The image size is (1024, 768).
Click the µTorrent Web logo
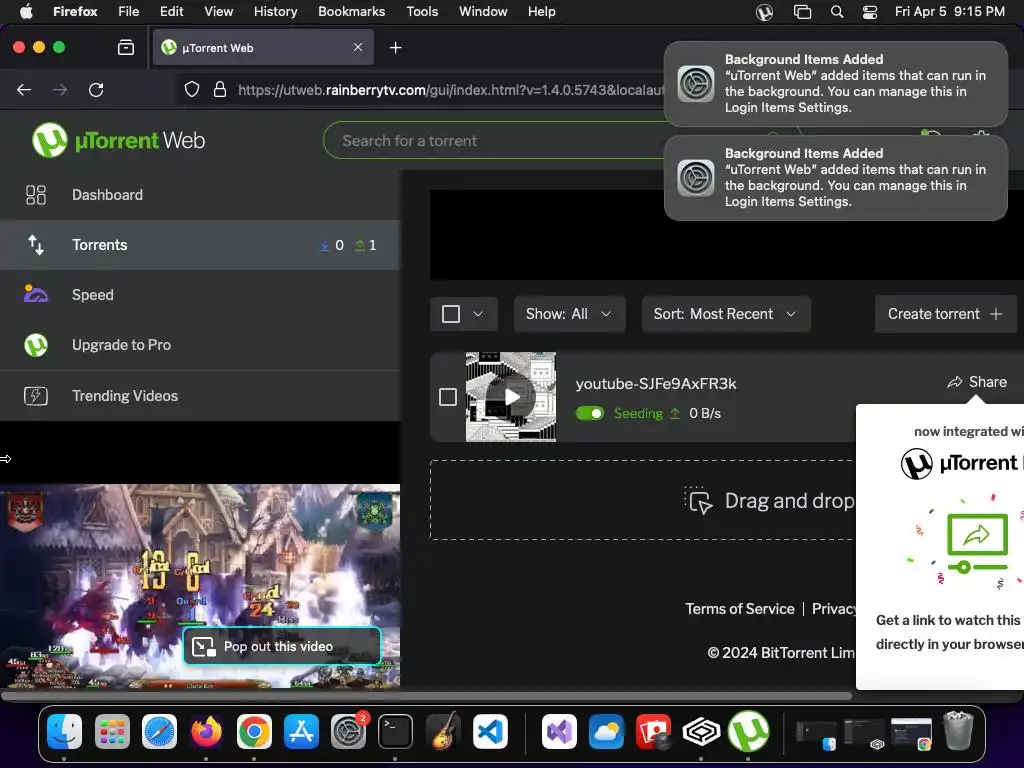(118, 140)
